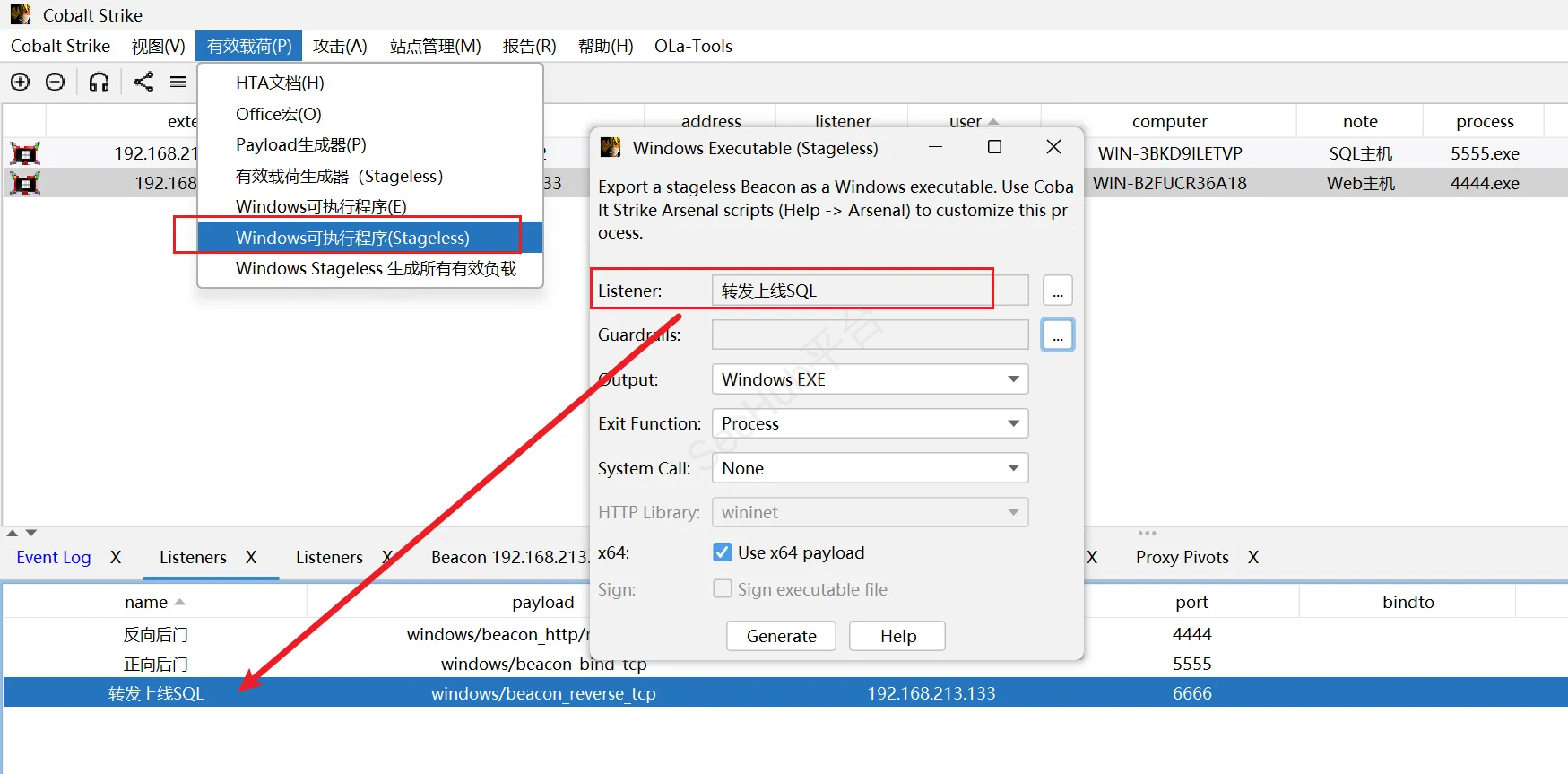Collapse the top panel with the up arrow
Screen dimensions: 1568x774
point(13,533)
